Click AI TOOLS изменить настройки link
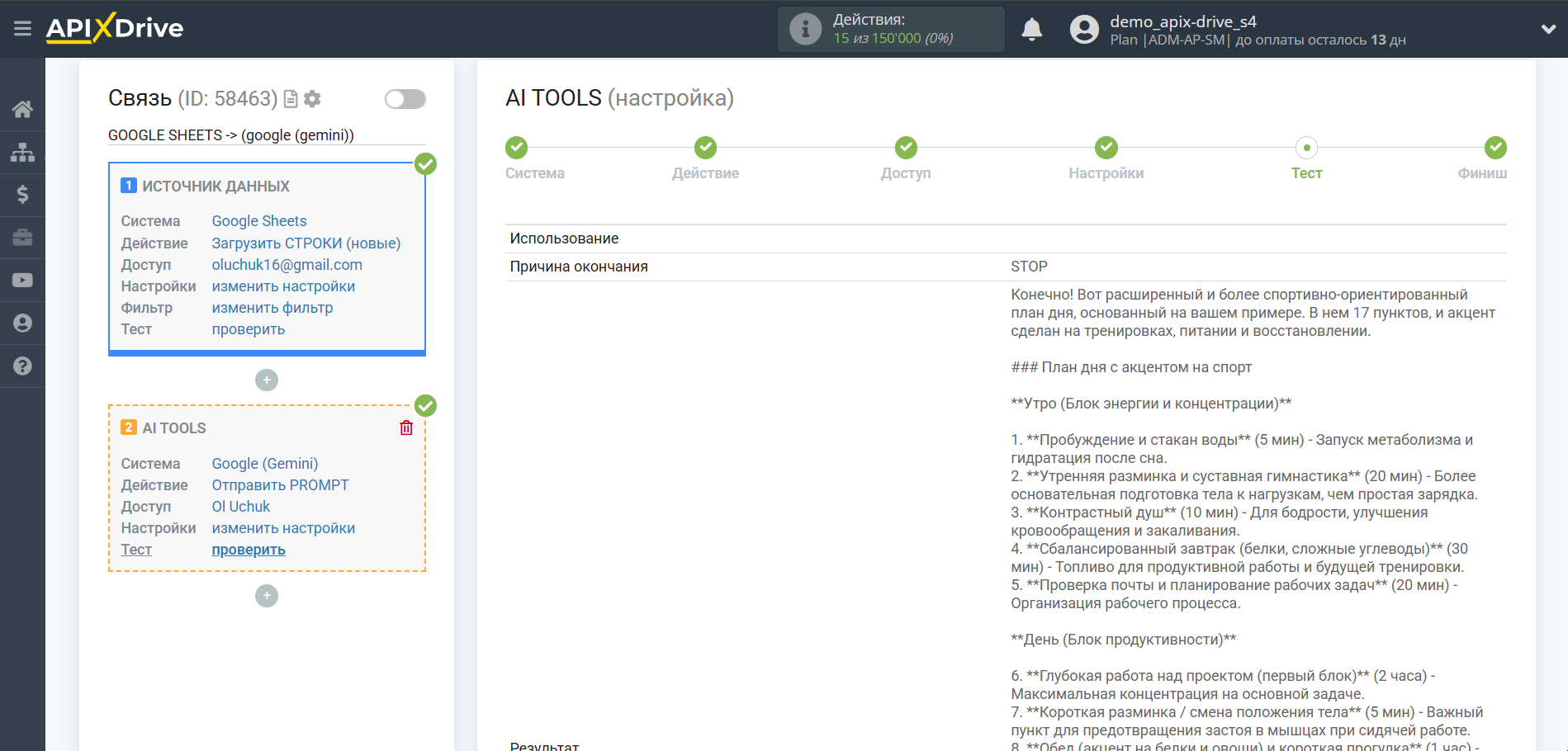1568x751 pixels. 283,528
